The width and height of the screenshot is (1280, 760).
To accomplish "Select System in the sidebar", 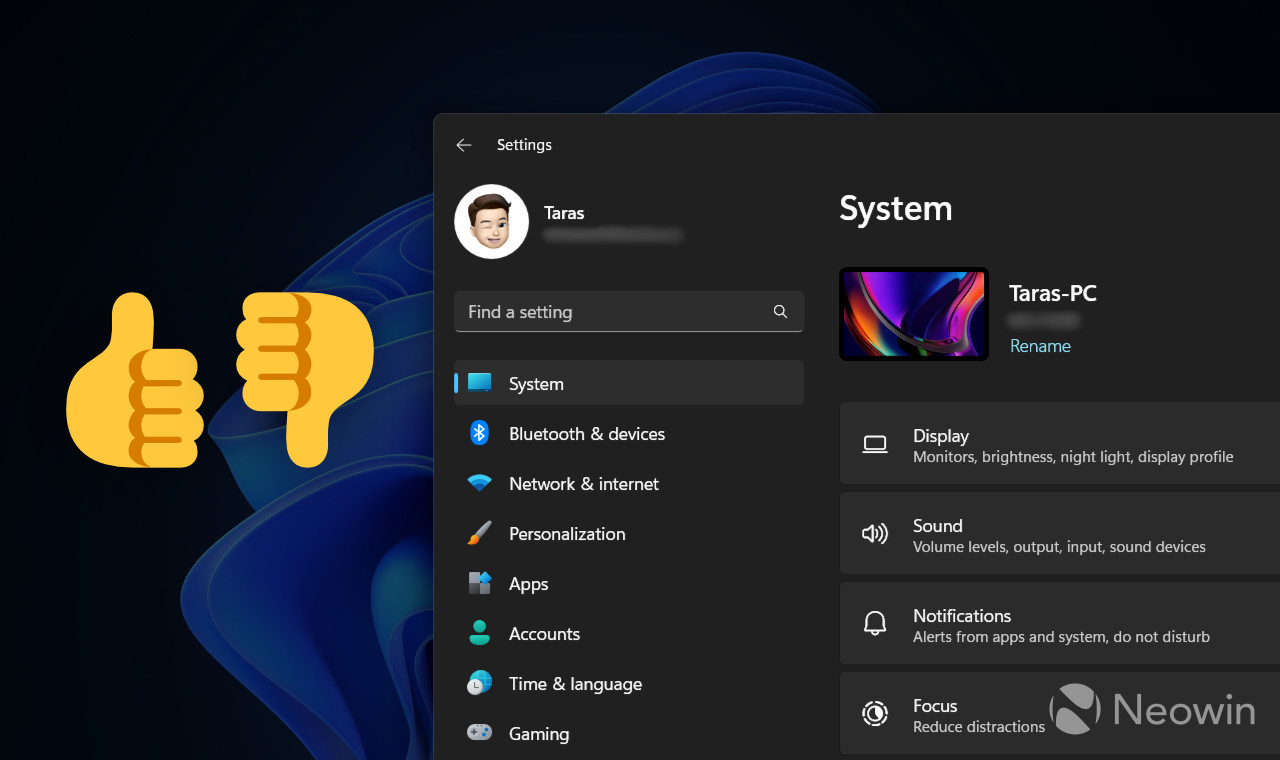I will tap(629, 383).
